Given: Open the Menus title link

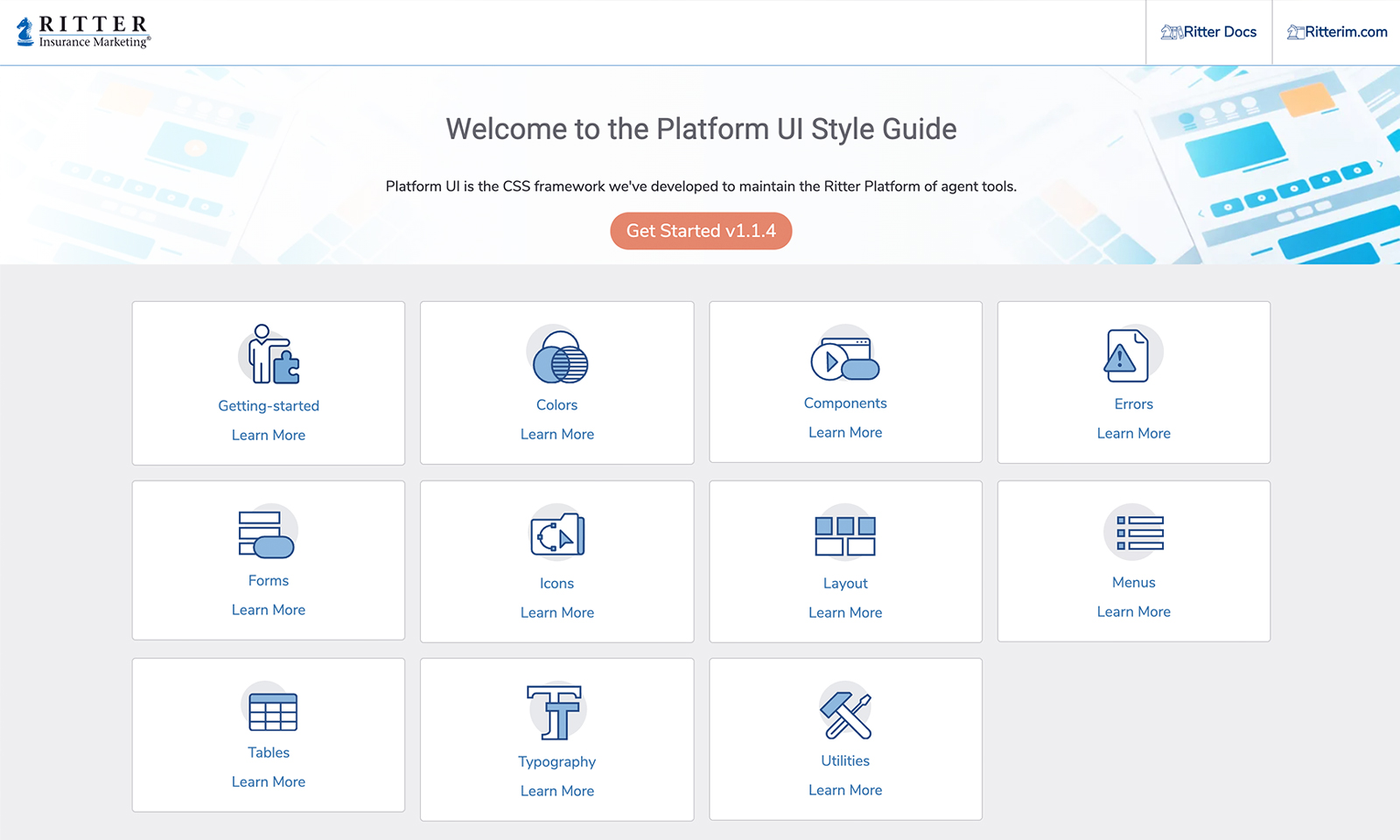Looking at the screenshot, I should click(1134, 583).
